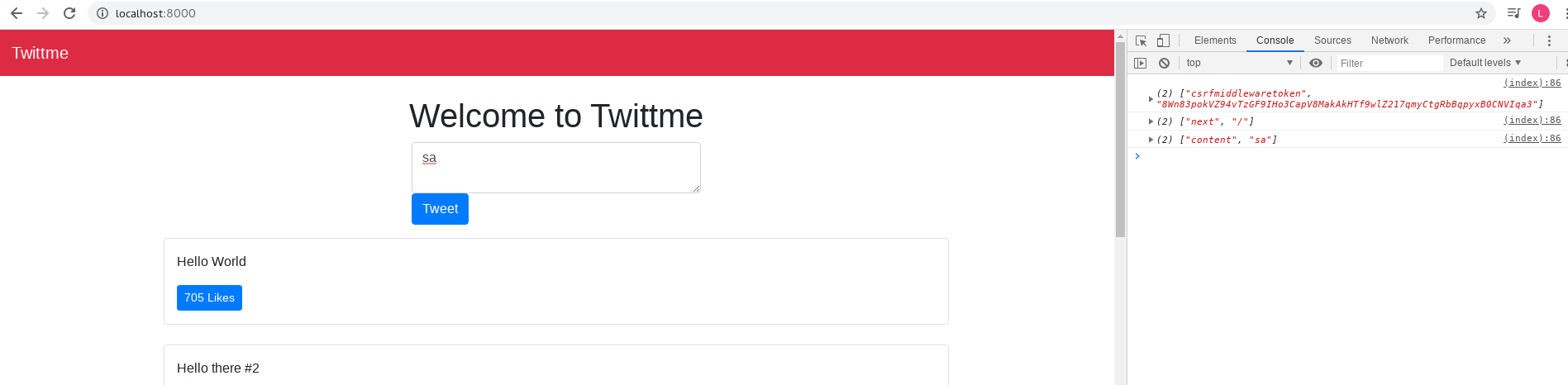Image resolution: width=1568 pixels, height=385 pixels.
Task: Click the blue Tweet button
Action: pyautogui.click(x=440, y=209)
